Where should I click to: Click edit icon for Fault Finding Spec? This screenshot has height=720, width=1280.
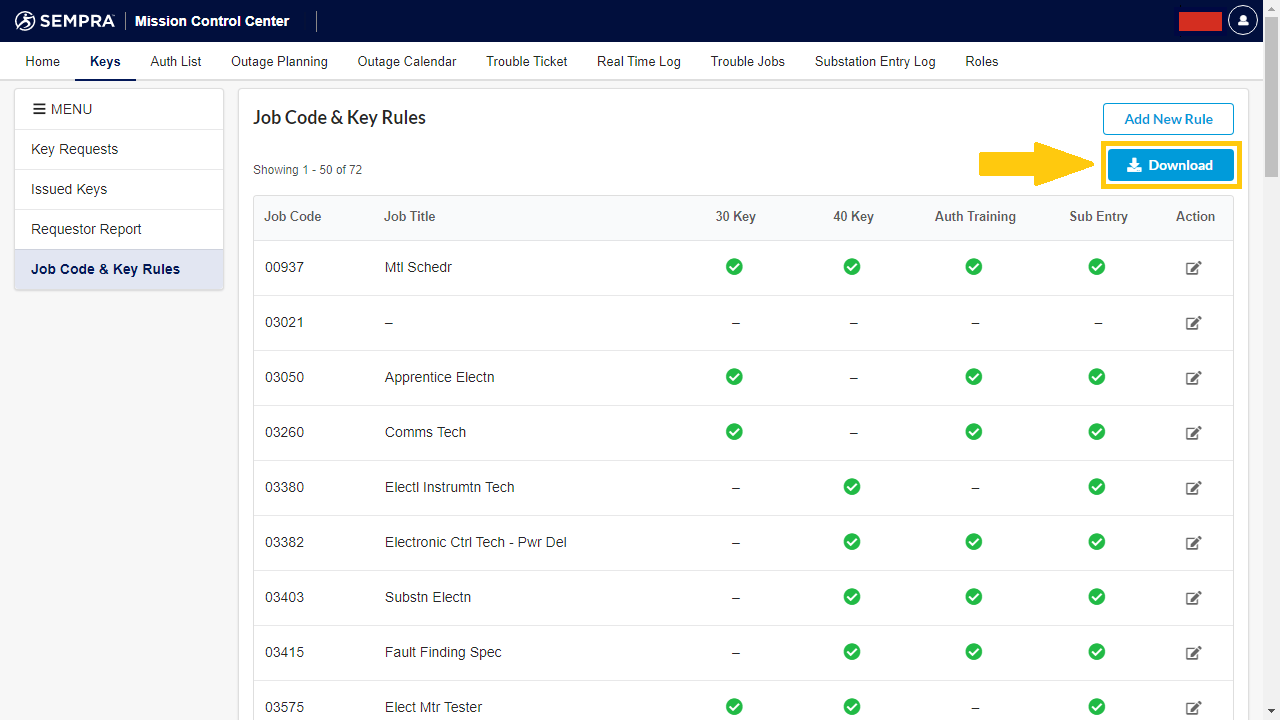point(1193,653)
